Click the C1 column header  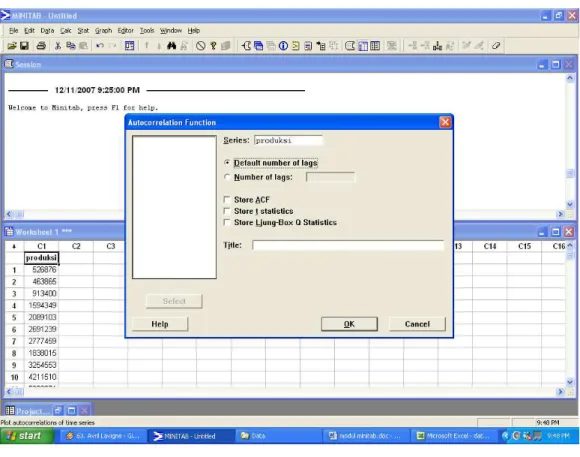[41, 246]
